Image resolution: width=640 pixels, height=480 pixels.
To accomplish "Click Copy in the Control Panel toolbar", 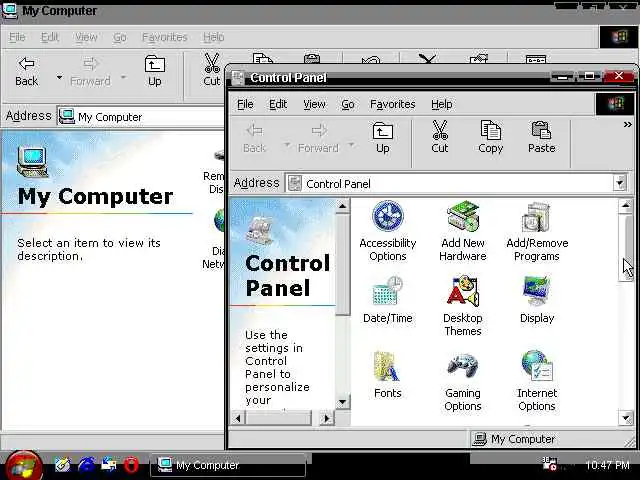I will [x=490, y=137].
